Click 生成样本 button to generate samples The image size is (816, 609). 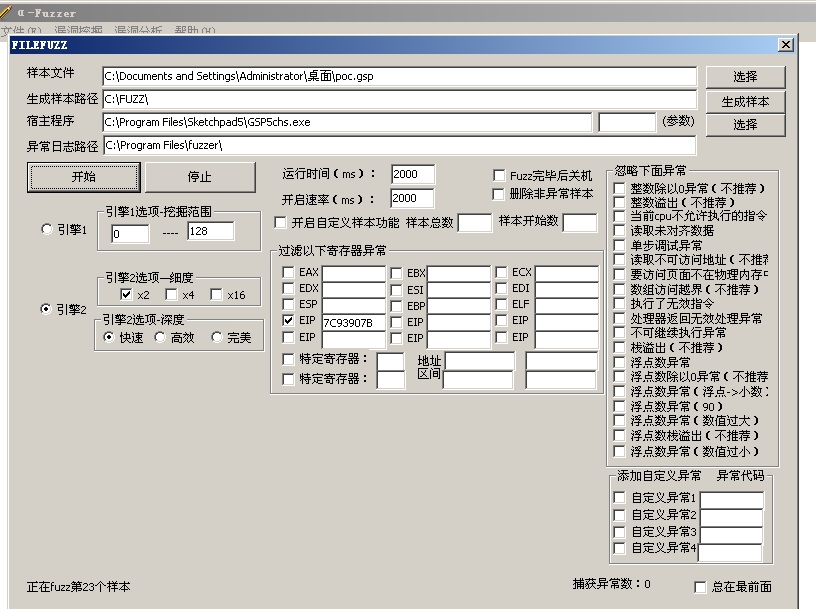(x=745, y=101)
